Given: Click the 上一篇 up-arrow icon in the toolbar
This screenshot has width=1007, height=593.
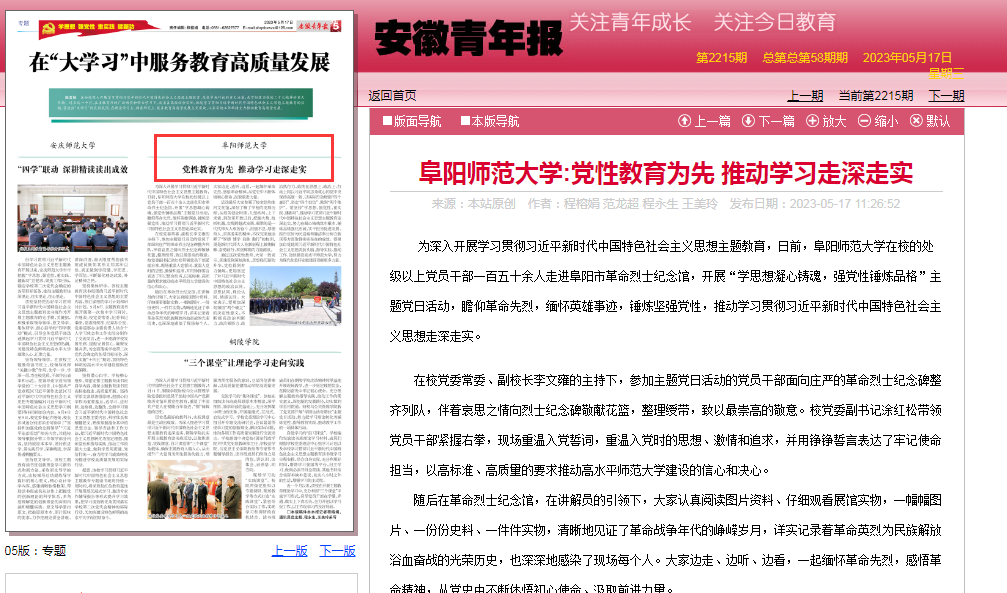Looking at the screenshot, I should point(684,121).
